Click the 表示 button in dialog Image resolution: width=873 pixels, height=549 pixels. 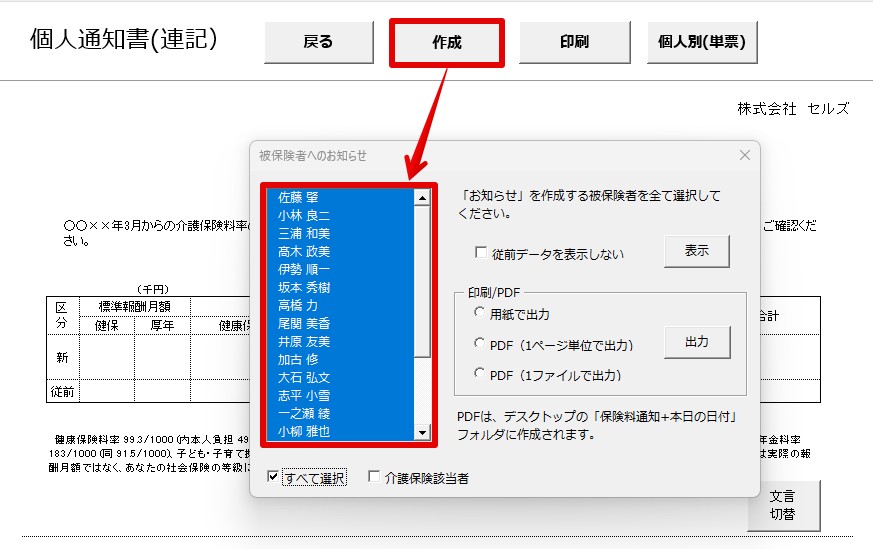(x=697, y=251)
